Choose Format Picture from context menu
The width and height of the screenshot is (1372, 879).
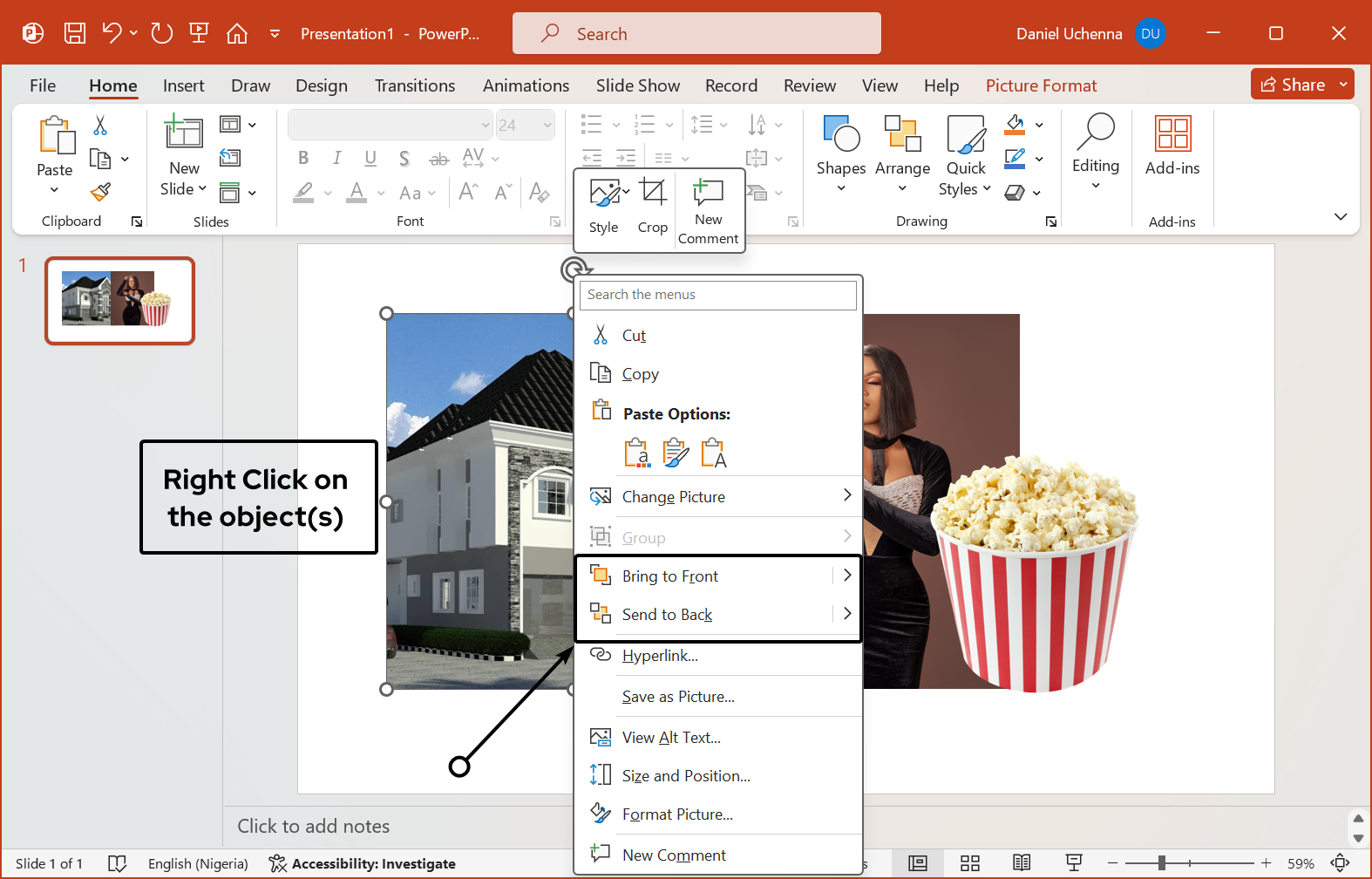pyautogui.click(x=676, y=814)
